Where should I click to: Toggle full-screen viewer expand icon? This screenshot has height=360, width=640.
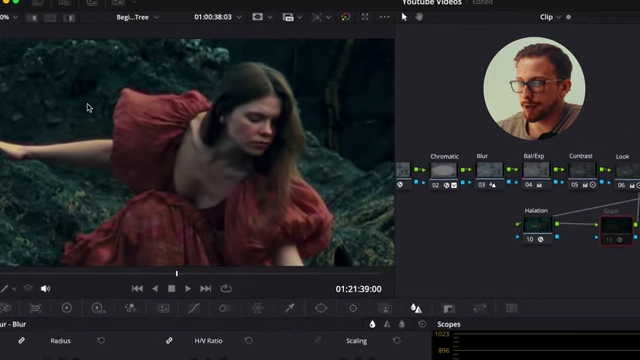click(365, 17)
